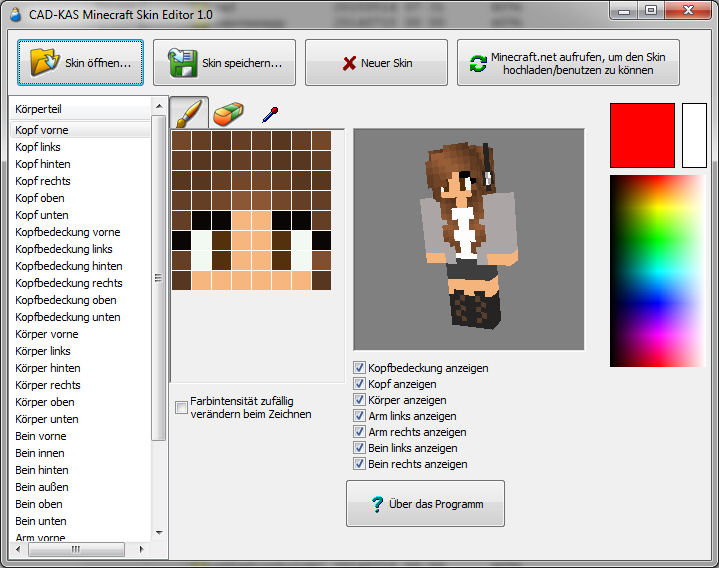This screenshot has width=719, height=568.
Task: Disable Bein rechts anzeigen checkbox
Action: tap(360, 464)
